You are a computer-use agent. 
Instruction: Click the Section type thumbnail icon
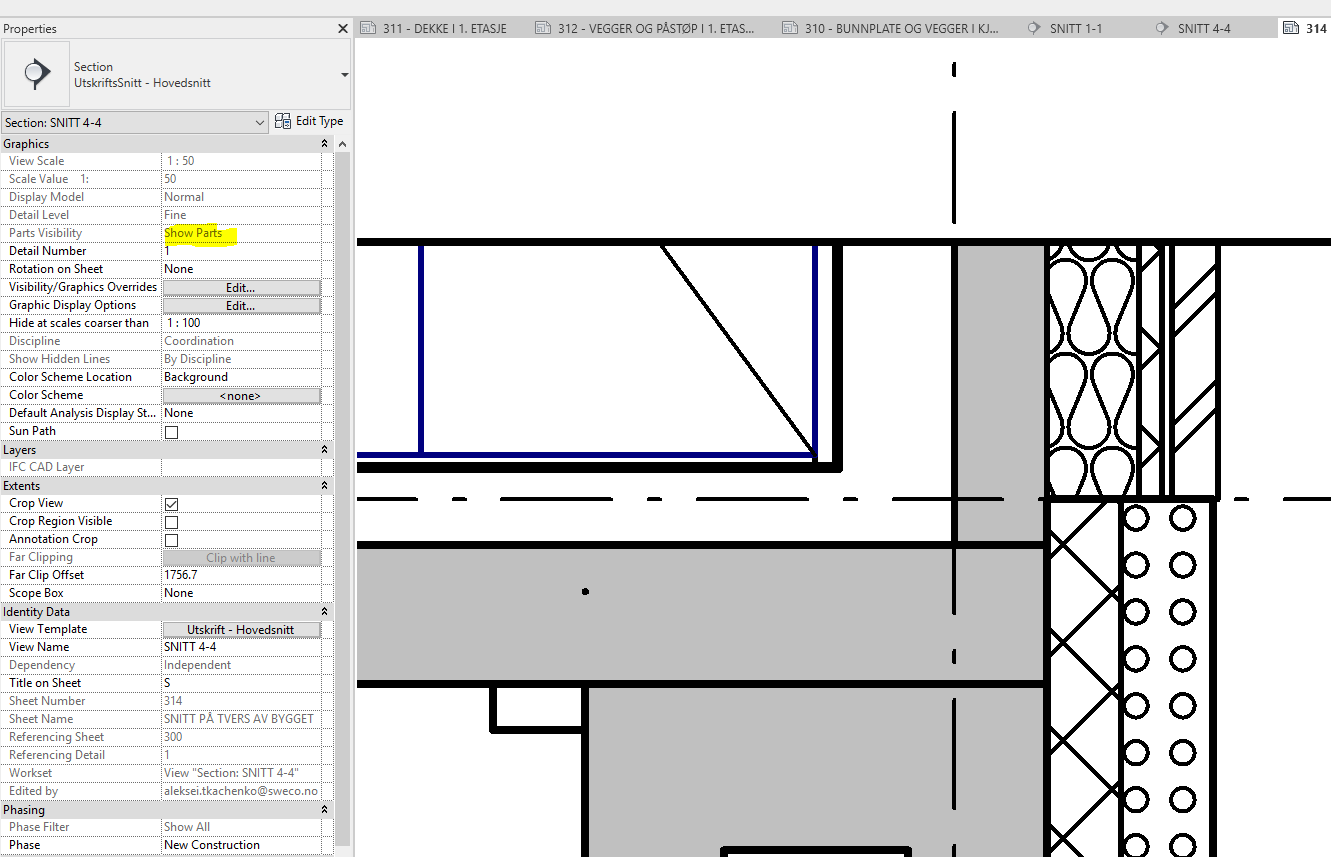pyautogui.click(x=37, y=74)
